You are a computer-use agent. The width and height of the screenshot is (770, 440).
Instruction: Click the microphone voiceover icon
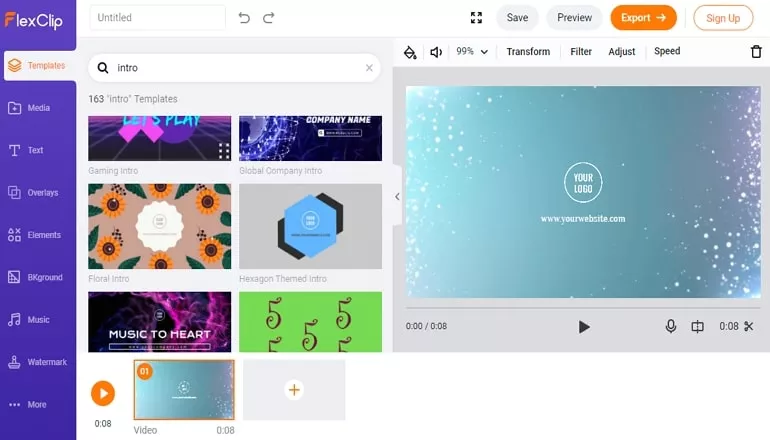pyautogui.click(x=671, y=326)
